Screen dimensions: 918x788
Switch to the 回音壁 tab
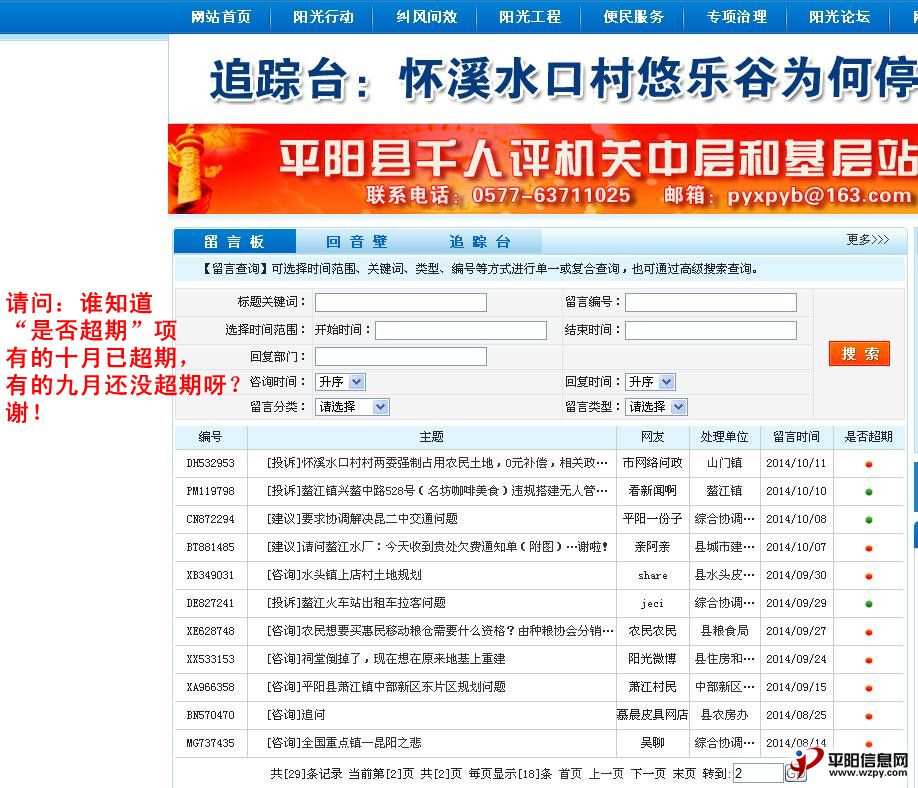pyautogui.click(x=357, y=241)
